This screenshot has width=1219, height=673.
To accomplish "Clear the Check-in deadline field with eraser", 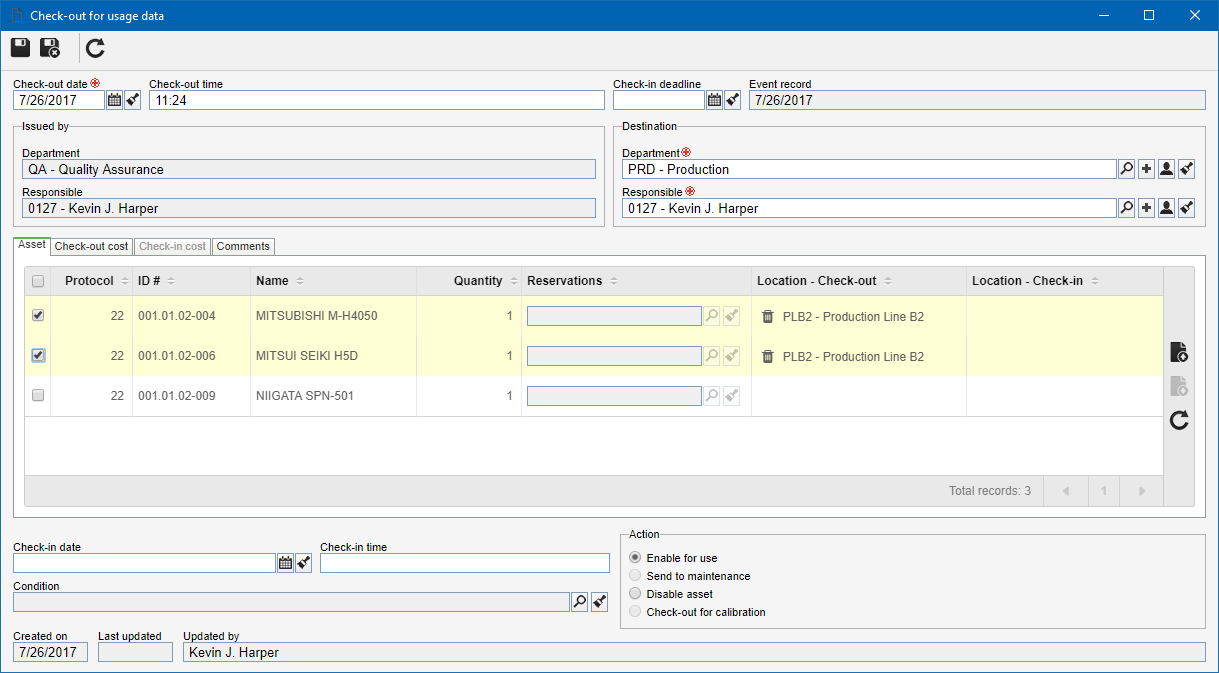I will click(732, 100).
